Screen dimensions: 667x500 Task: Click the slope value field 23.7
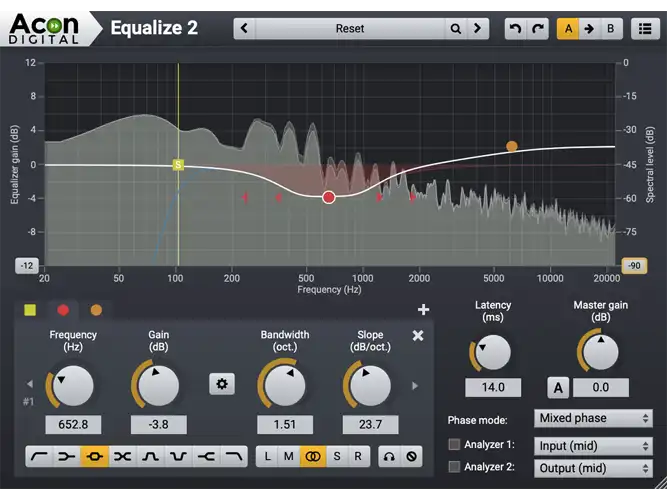[x=371, y=424]
